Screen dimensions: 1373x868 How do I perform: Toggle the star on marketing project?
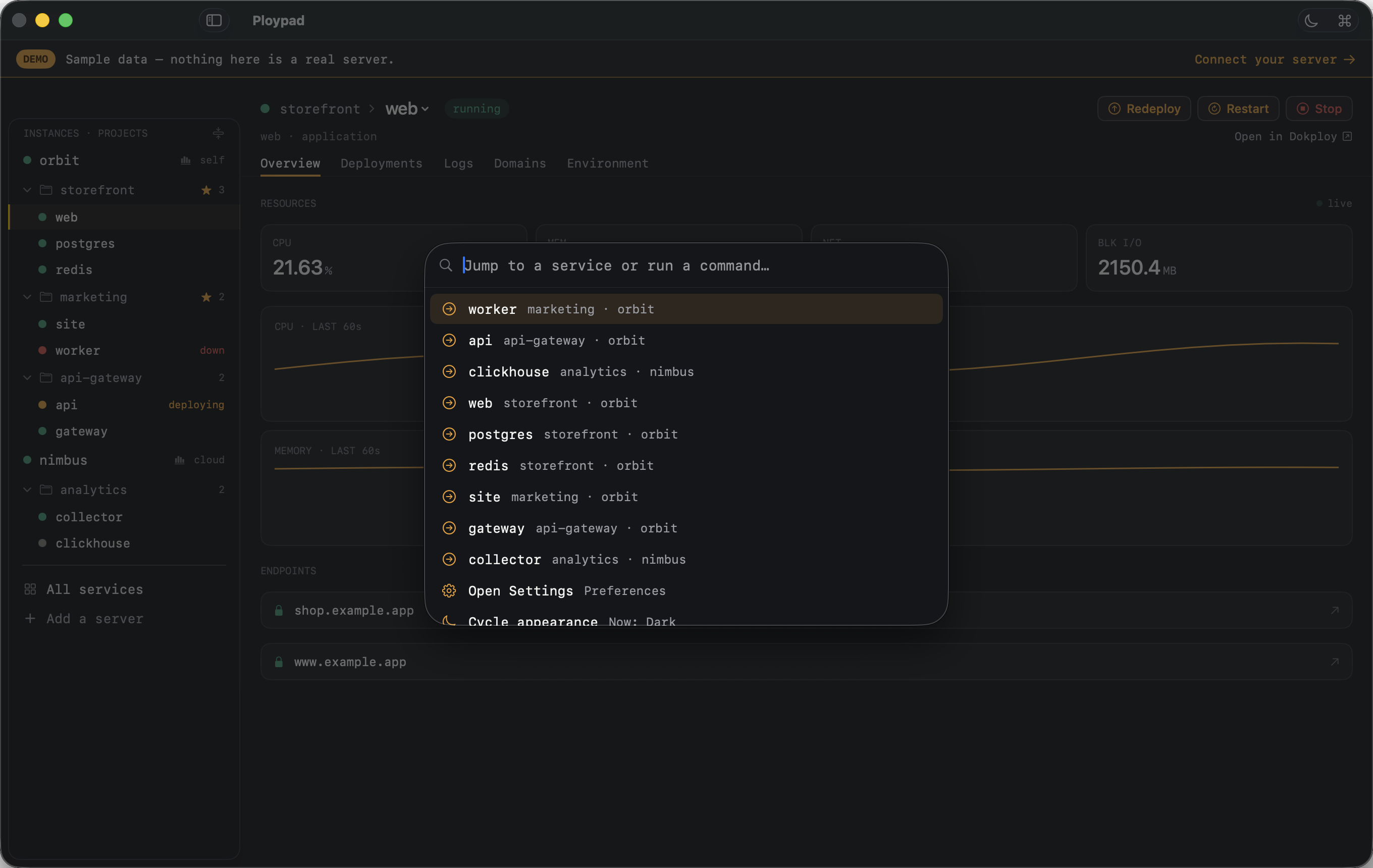click(x=206, y=297)
